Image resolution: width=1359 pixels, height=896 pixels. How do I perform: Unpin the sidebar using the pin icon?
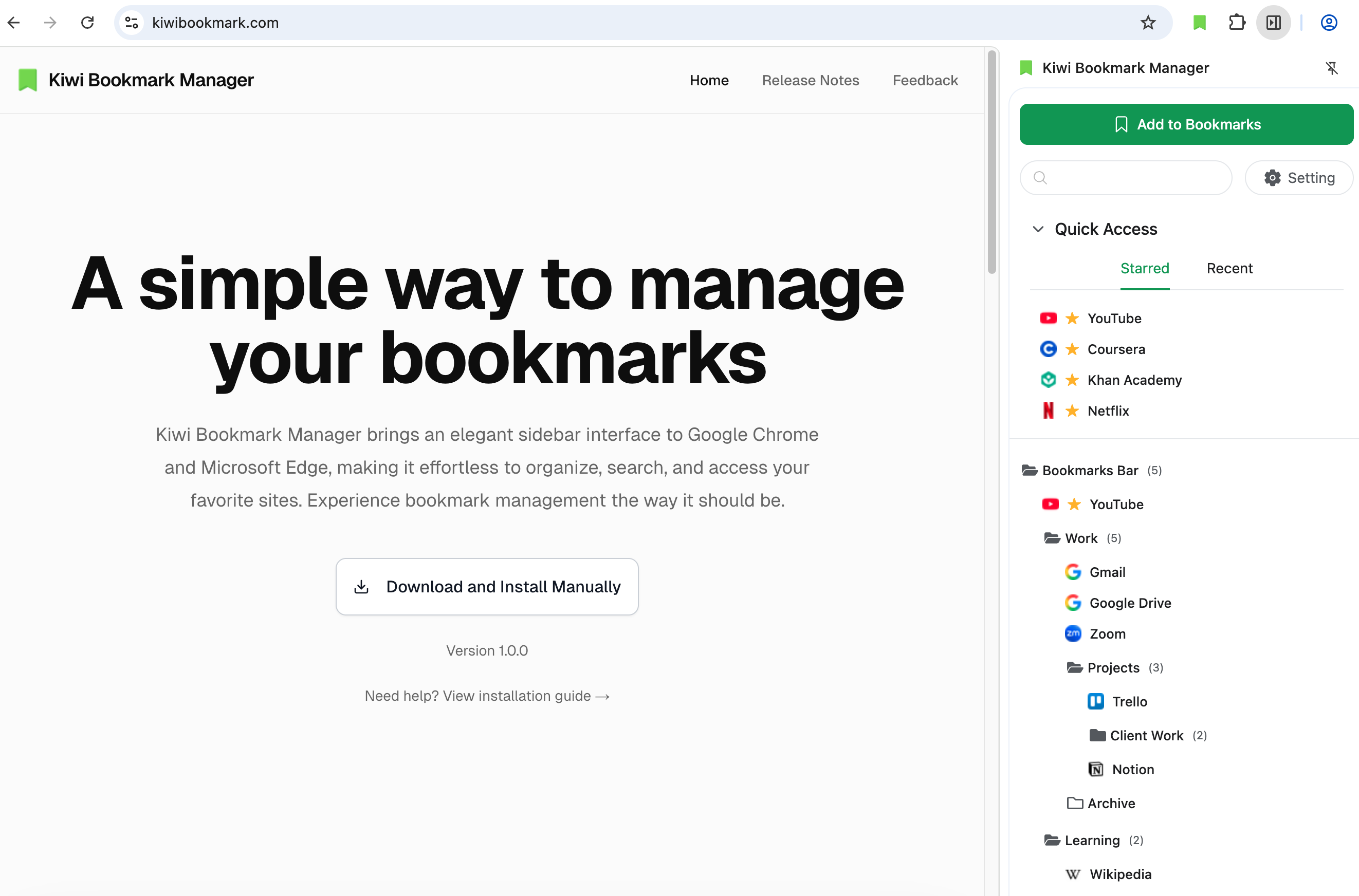tap(1333, 68)
